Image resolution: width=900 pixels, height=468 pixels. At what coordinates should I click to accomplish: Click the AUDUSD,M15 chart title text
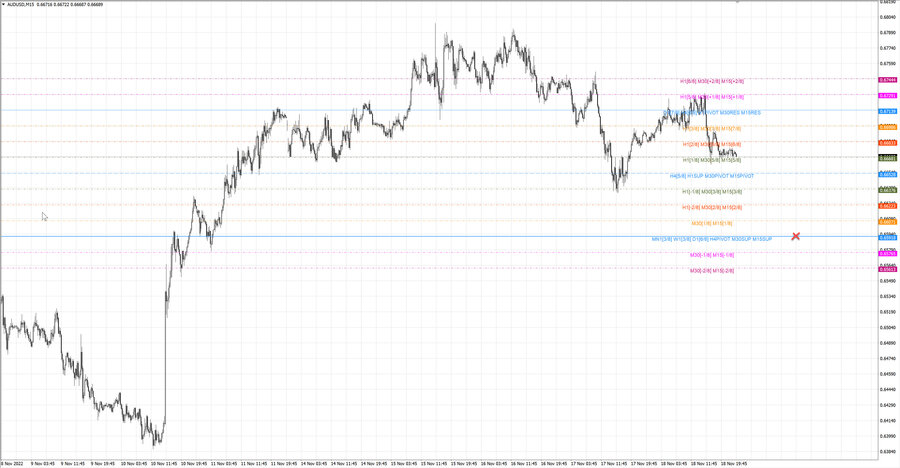click(x=21, y=5)
